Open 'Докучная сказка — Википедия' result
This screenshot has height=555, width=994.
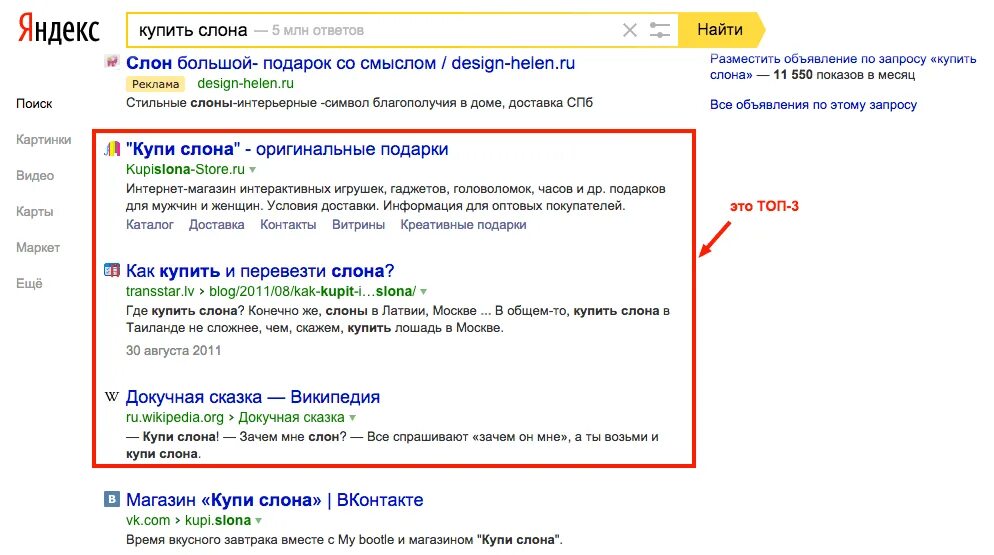point(253,397)
